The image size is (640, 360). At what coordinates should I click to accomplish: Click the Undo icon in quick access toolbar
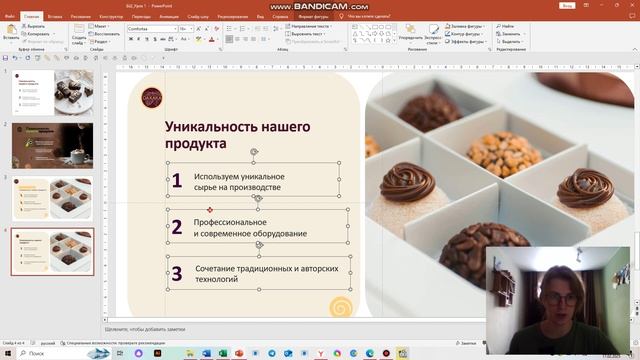point(15,58)
